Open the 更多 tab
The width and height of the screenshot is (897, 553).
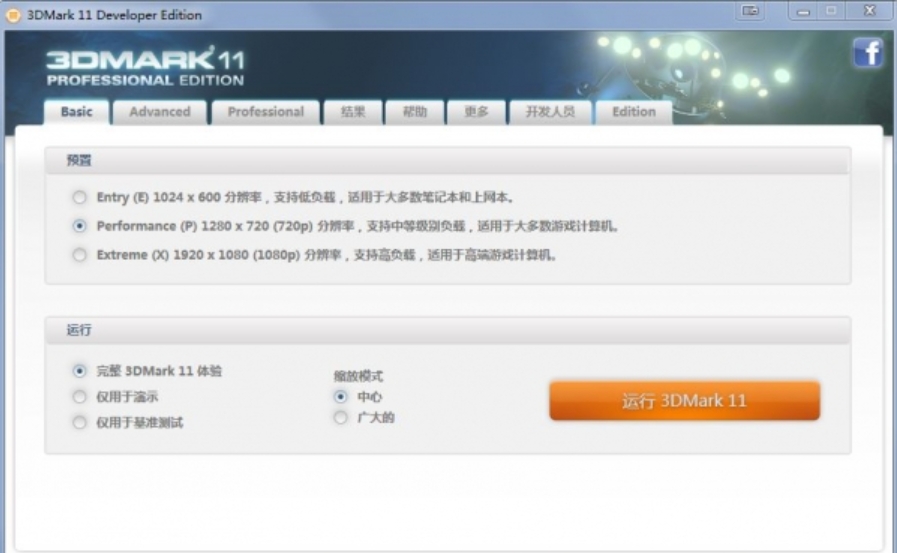(477, 112)
